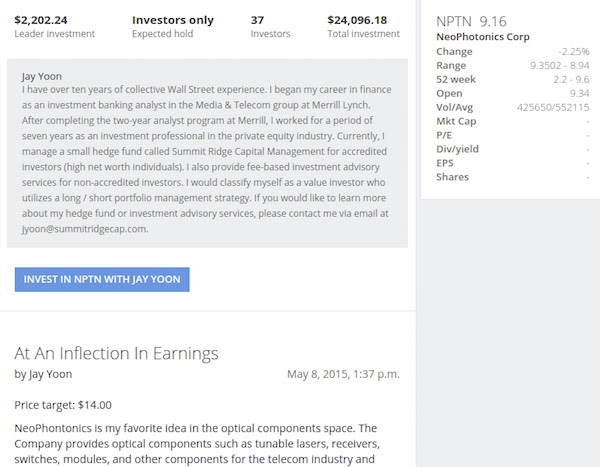Open the 'At An Inflection In Earnings' article title
The width and height of the screenshot is (600, 467).
[x=116, y=353]
